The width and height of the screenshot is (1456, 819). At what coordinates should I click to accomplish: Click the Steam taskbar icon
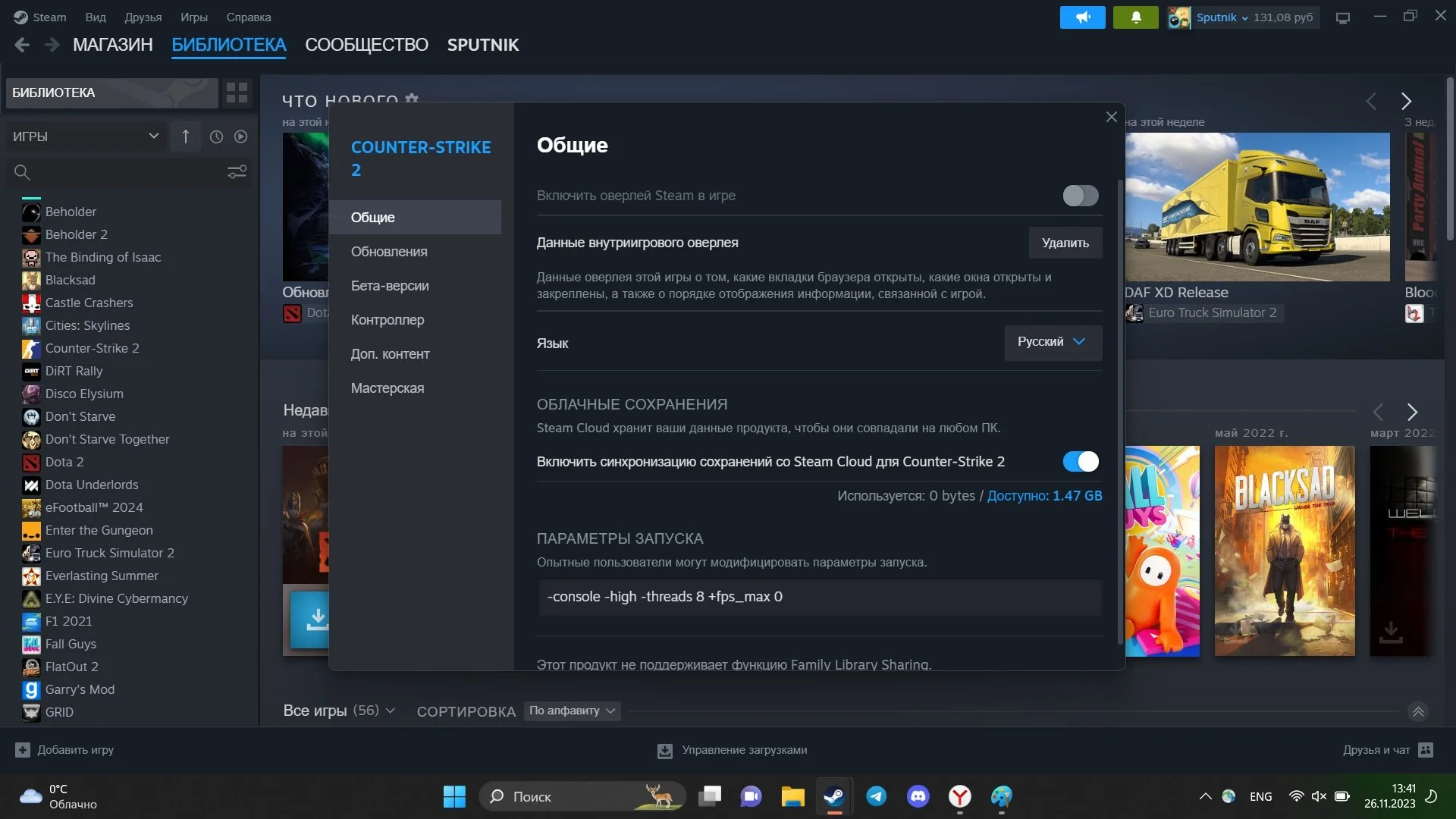click(x=834, y=796)
